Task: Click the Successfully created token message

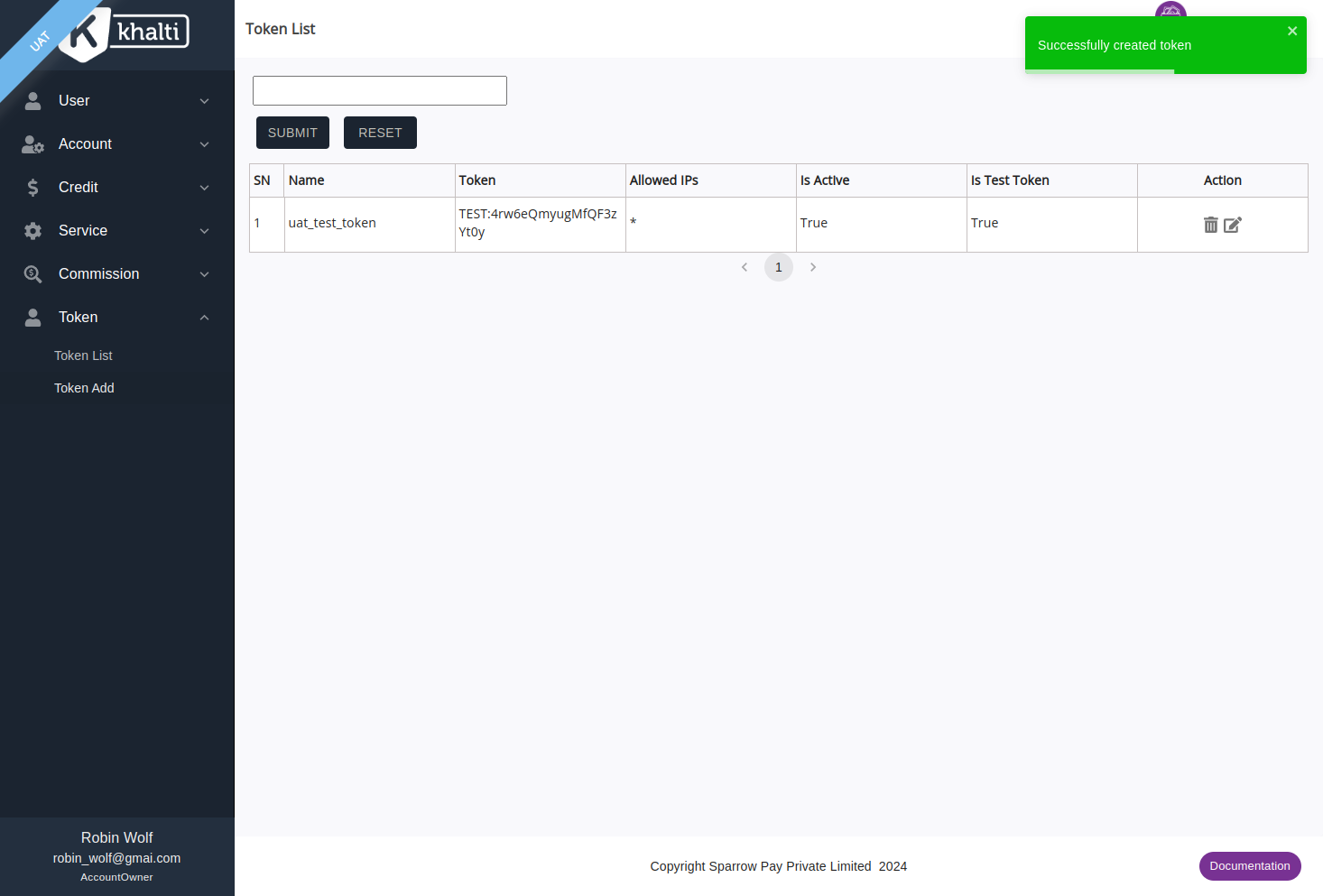Action: [x=1115, y=45]
